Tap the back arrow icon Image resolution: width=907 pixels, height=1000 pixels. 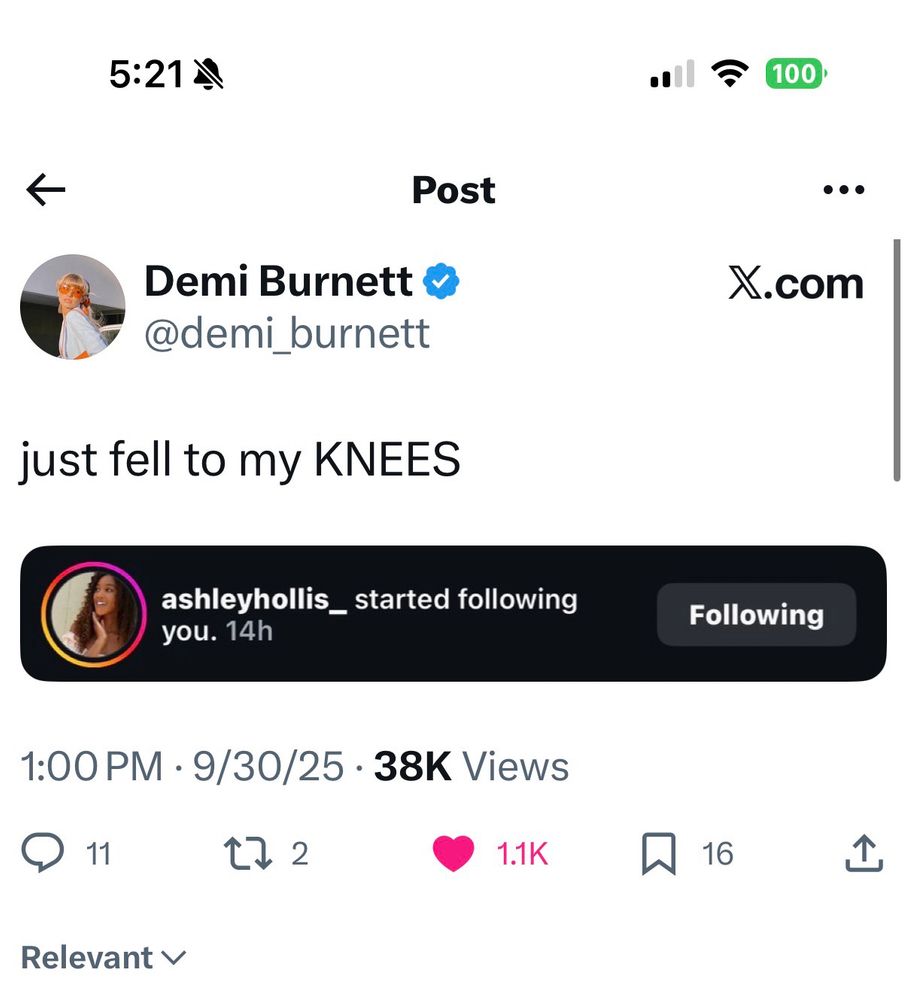click(45, 190)
